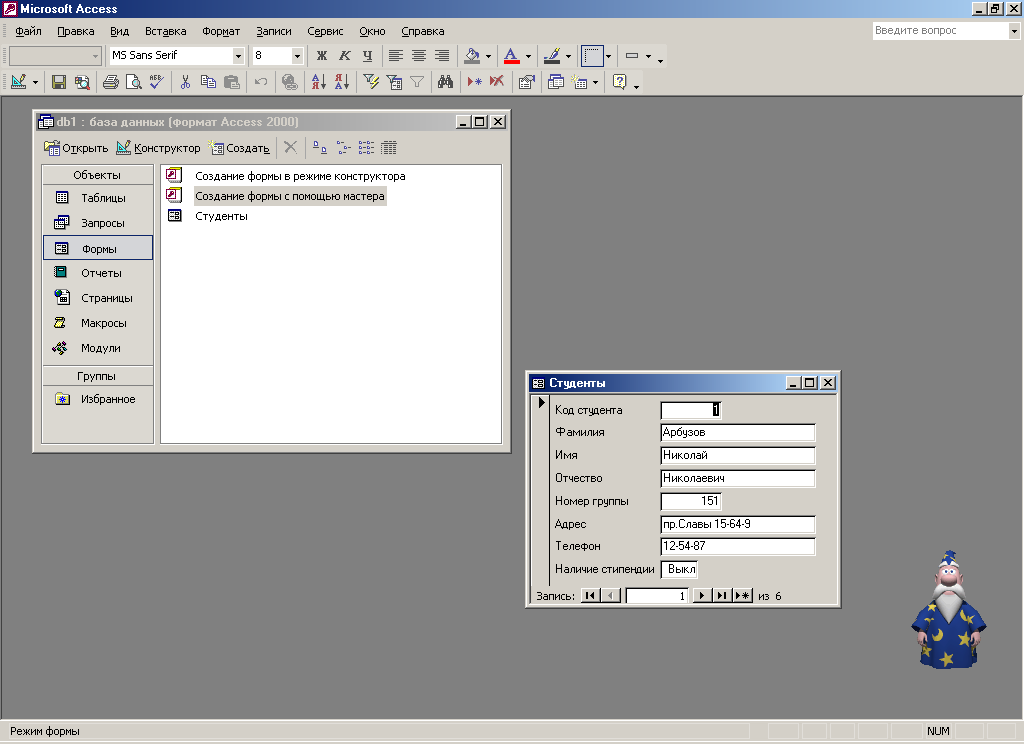Screen dimensions: 1024x744
Task: Click the Введите вопрос help box
Action: [x=940, y=31]
